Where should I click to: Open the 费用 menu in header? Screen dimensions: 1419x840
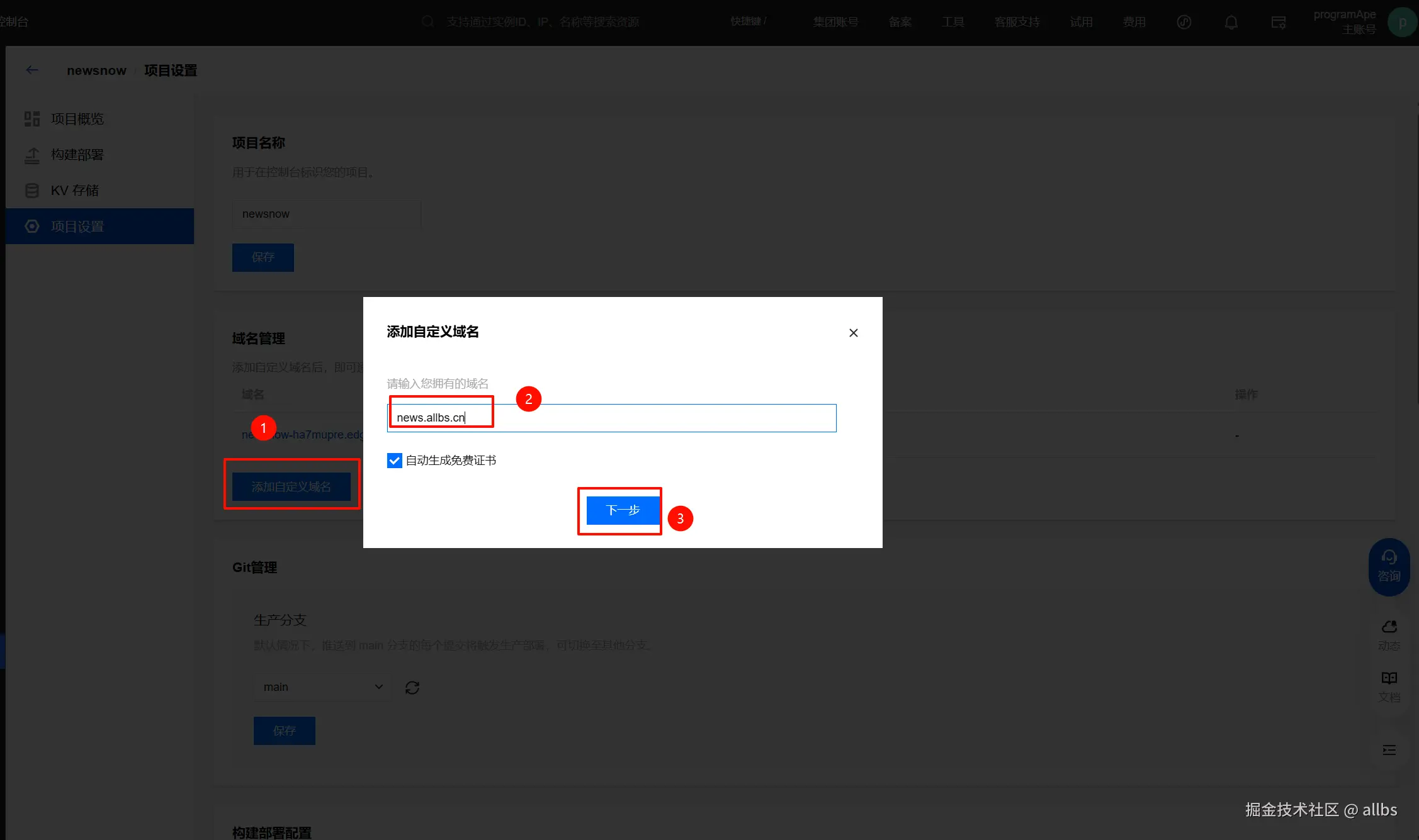pos(1134,22)
